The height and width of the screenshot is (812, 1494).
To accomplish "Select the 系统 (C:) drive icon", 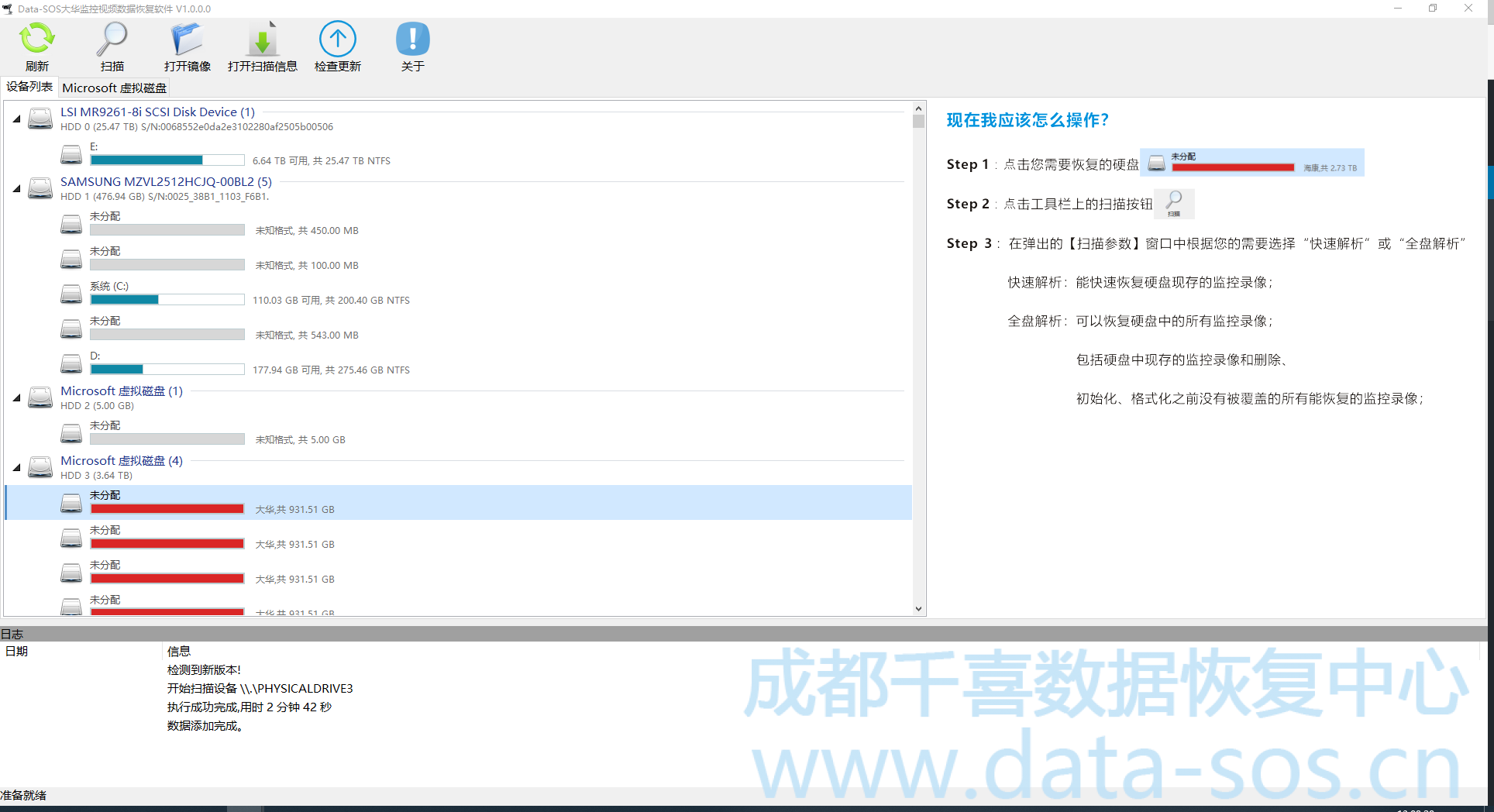I will 71,294.
